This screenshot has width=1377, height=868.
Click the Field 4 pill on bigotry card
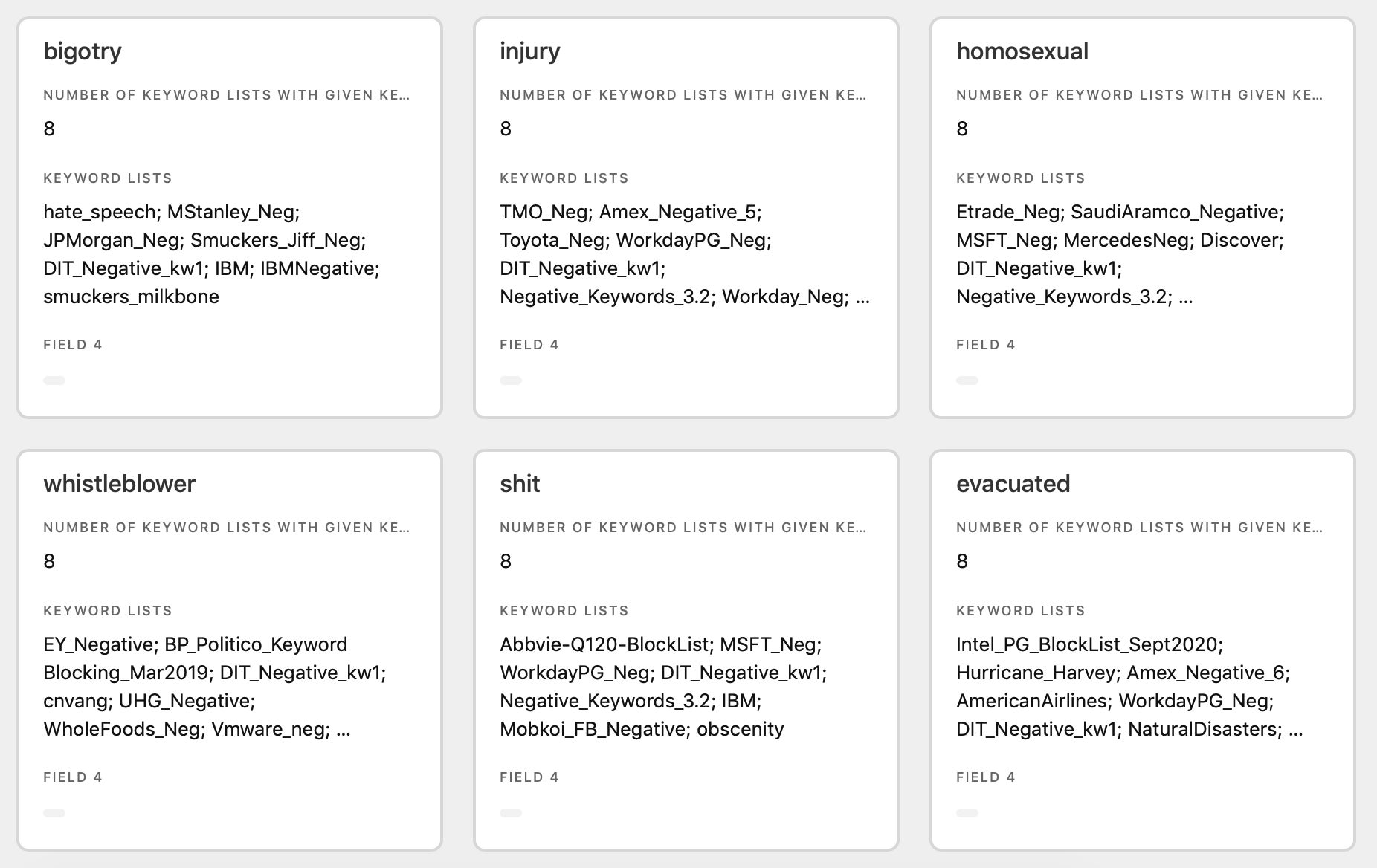coord(54,380)
